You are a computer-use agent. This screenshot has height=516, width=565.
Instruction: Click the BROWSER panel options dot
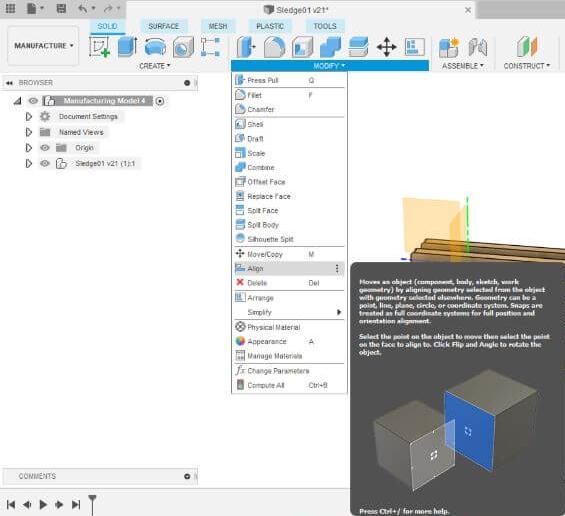pyautogui.click(x=187, y=83)
